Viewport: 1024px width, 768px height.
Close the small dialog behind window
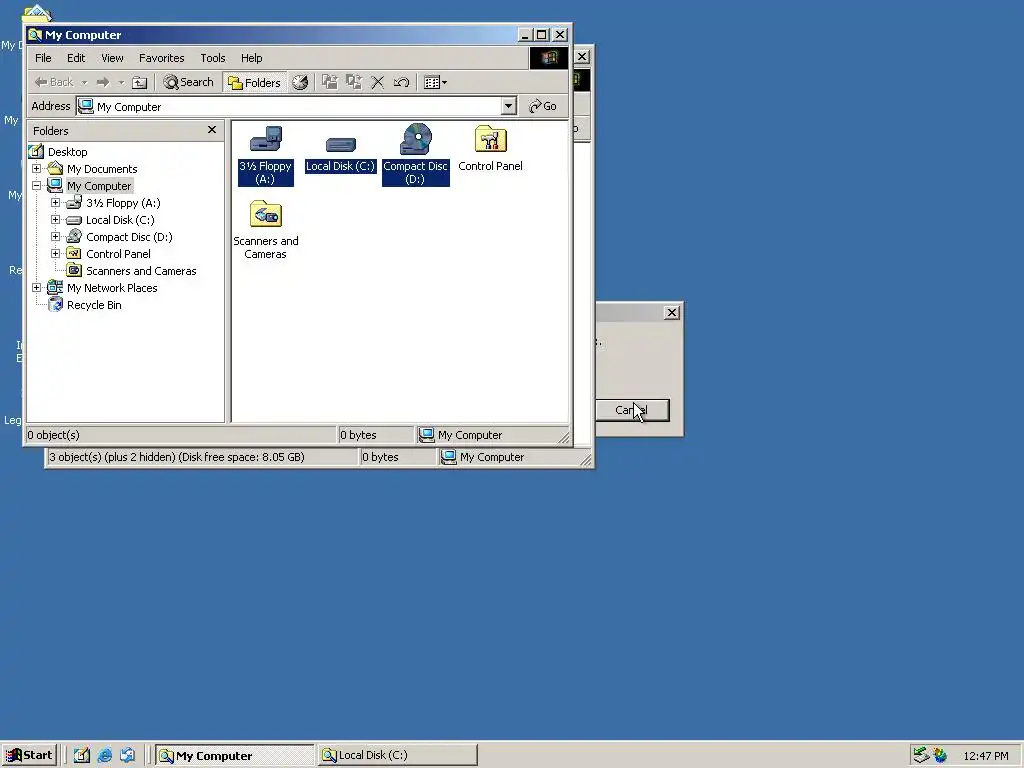coord(671,313)
